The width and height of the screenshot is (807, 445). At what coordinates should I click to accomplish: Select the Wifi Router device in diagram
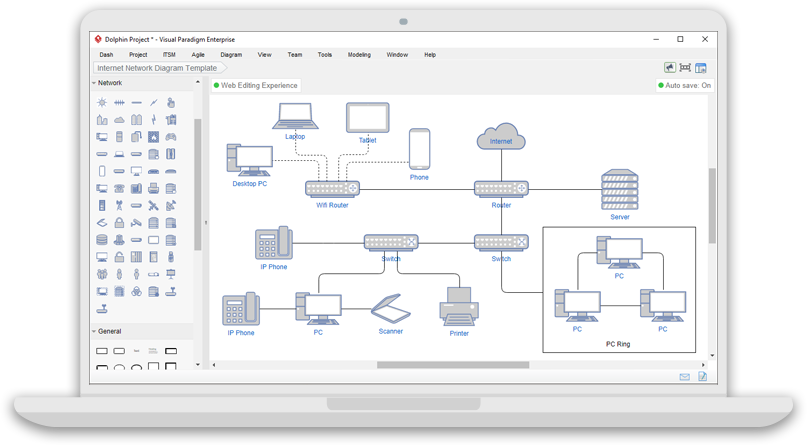[x=332, y=189]
